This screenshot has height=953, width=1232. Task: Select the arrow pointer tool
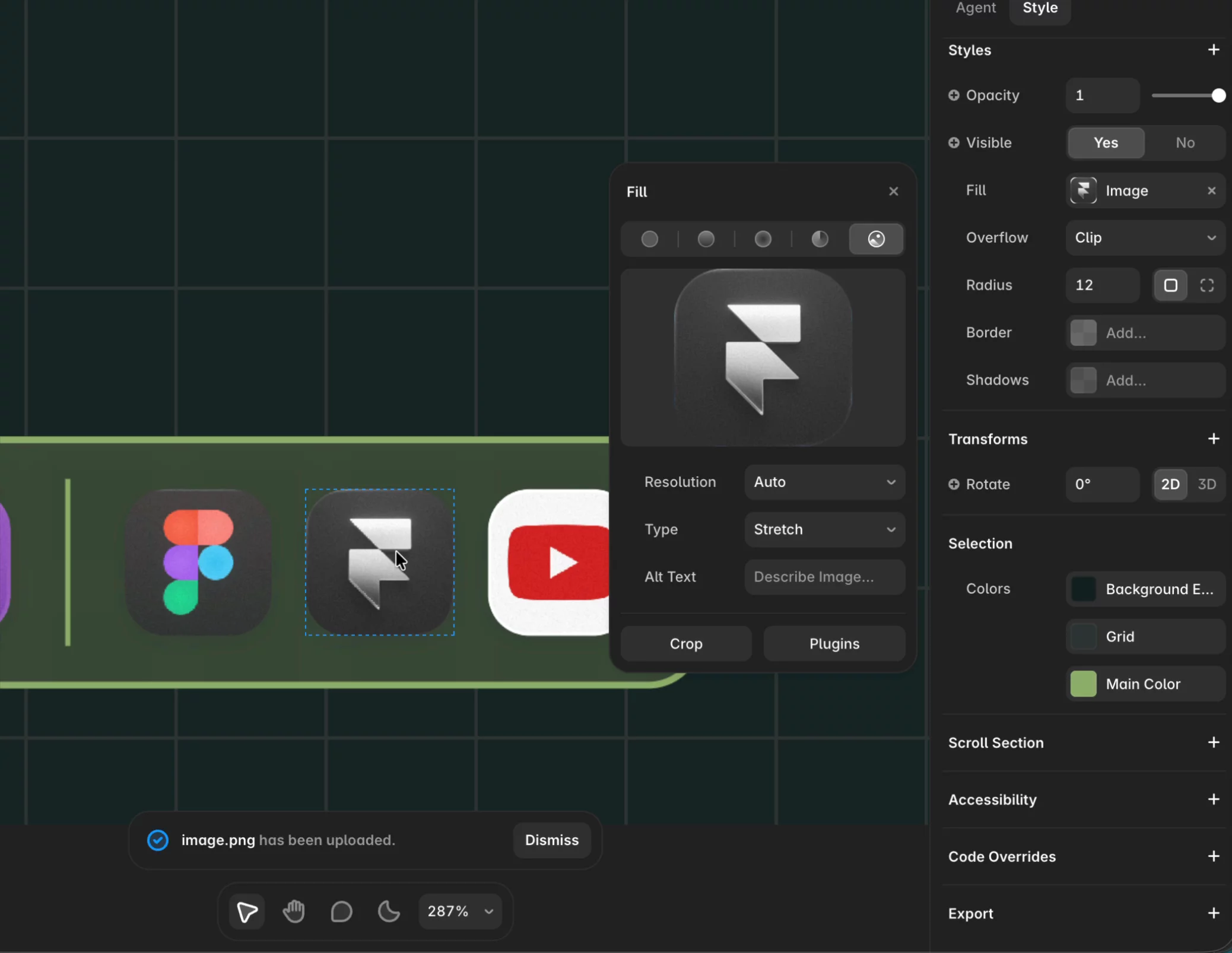[247, 911]
